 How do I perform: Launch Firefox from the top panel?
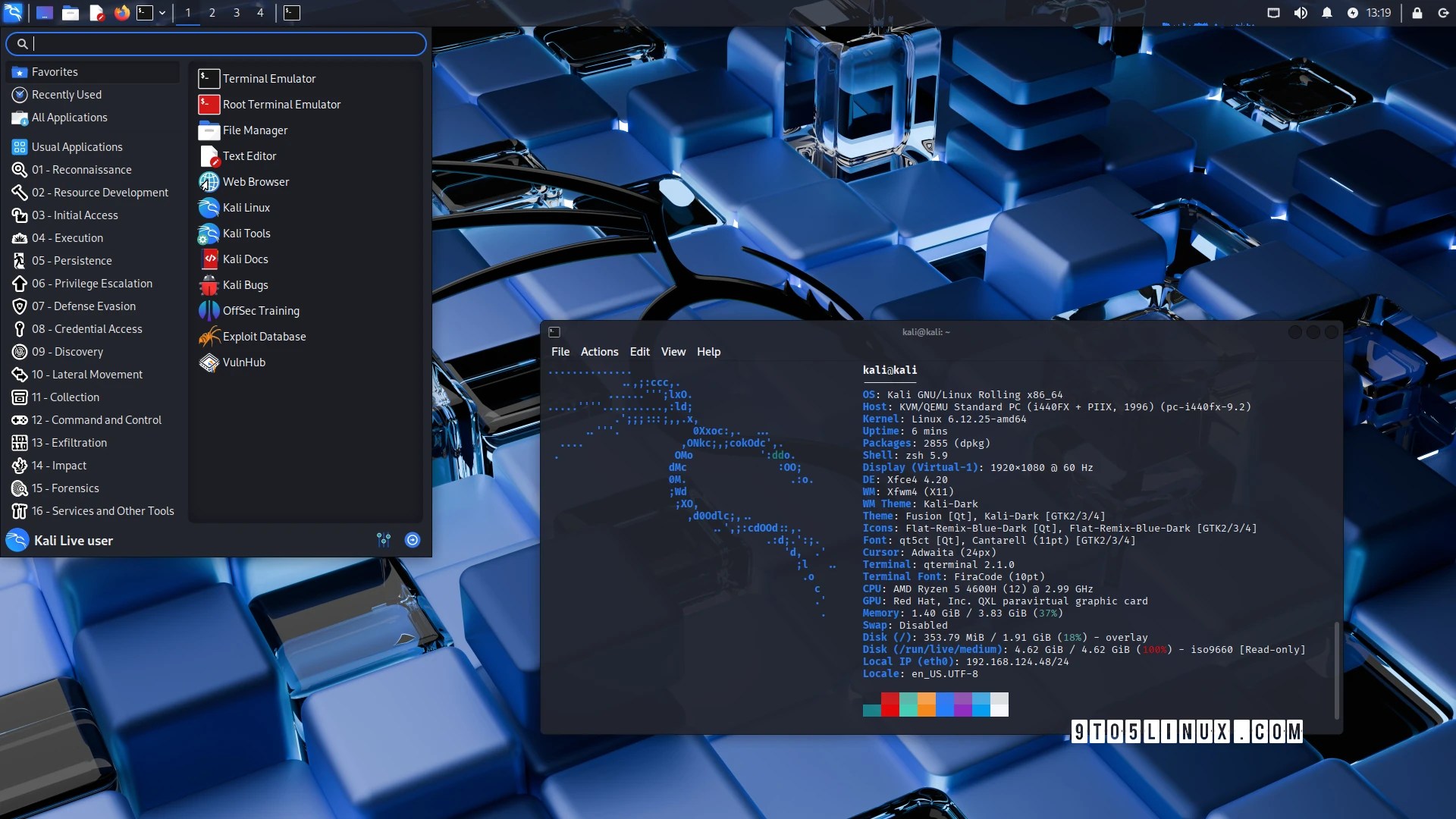(x=121, y=13)
